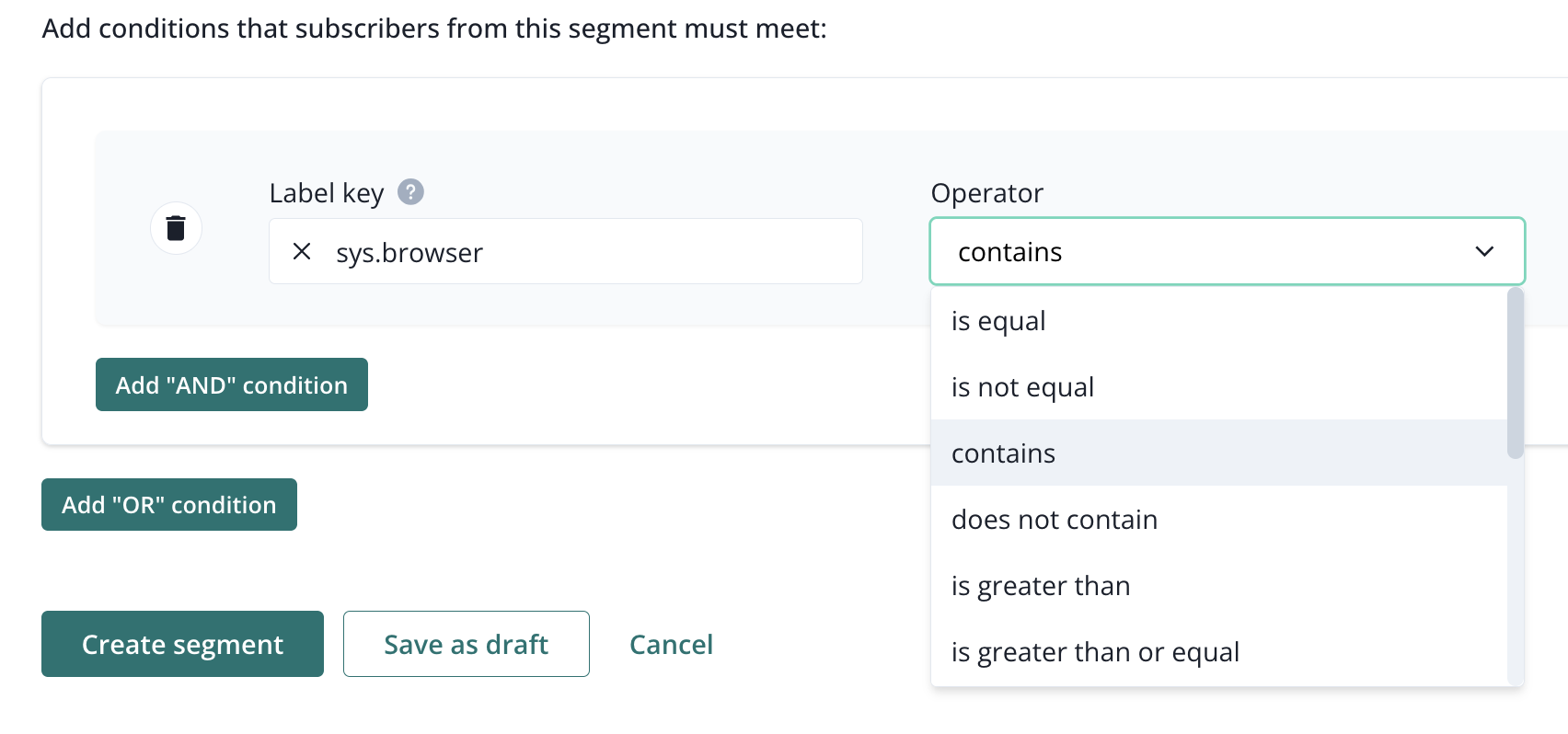Click the Label key help question mark

(x=410, y=192)
